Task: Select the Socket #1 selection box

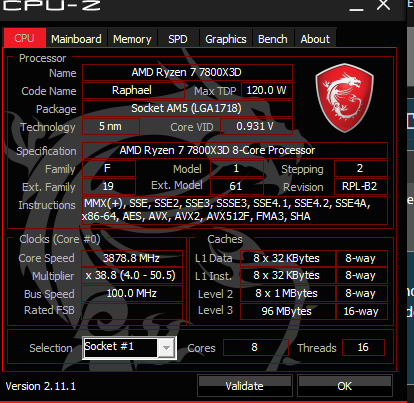Action: click(129, 348)
